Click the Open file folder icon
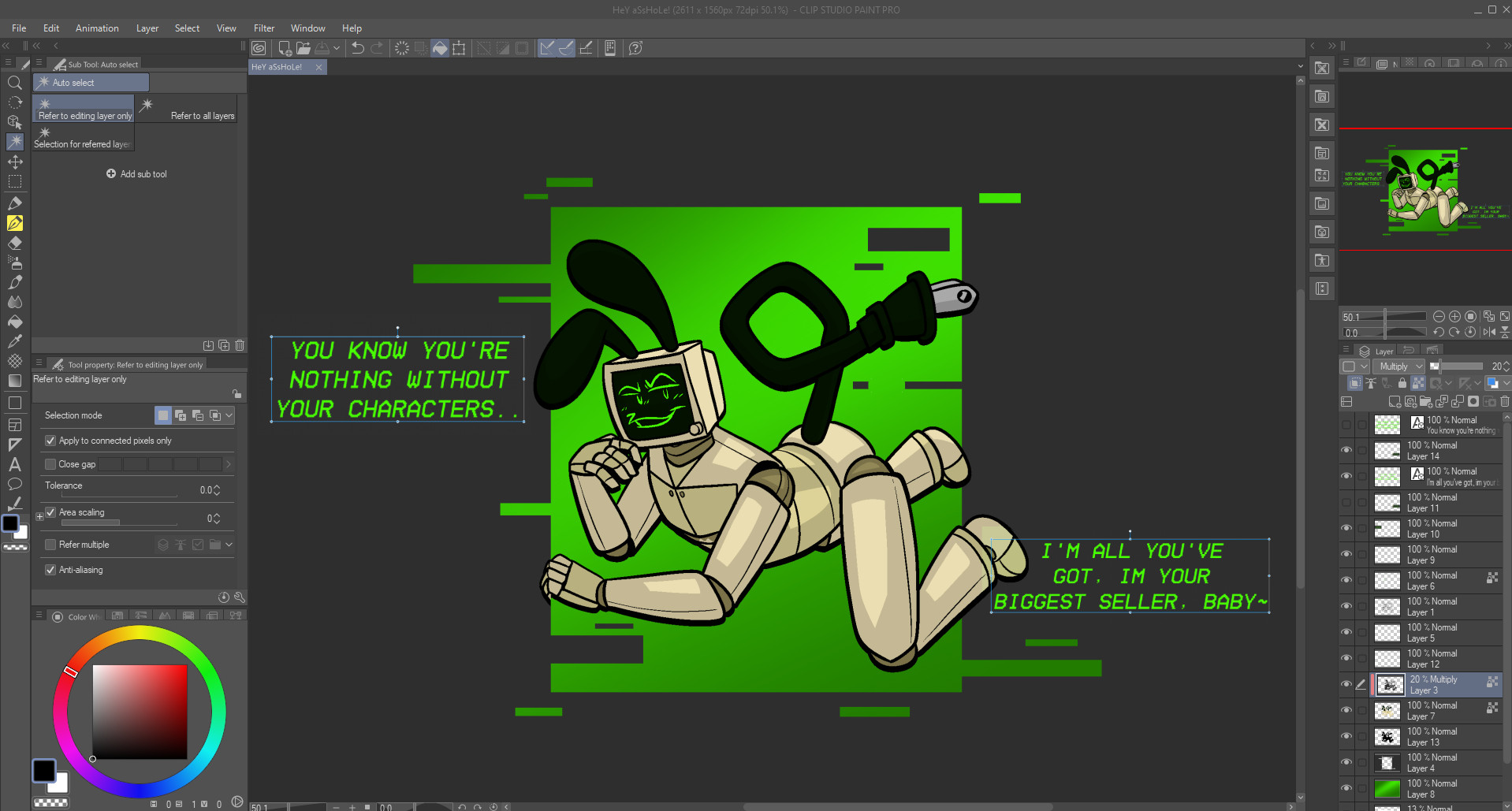 (304, 48)
